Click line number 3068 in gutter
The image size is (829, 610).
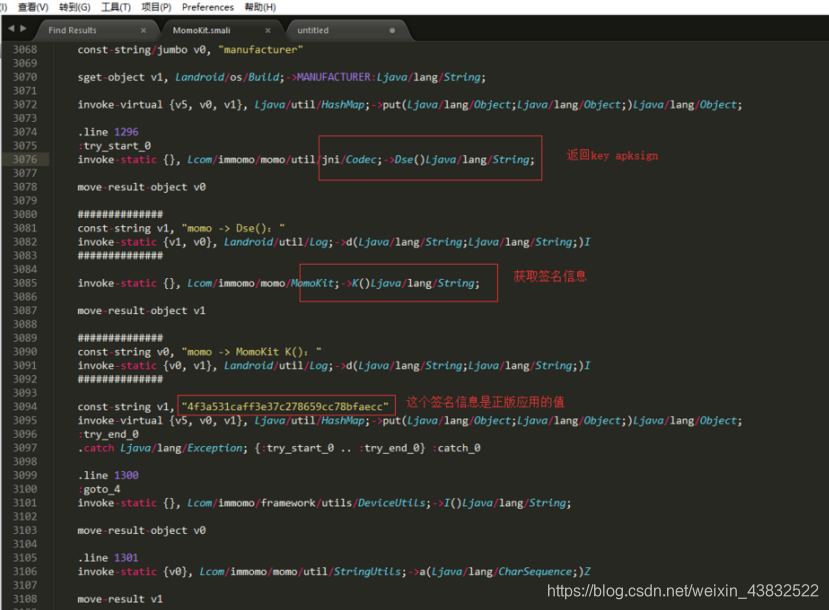pos(25,49)
